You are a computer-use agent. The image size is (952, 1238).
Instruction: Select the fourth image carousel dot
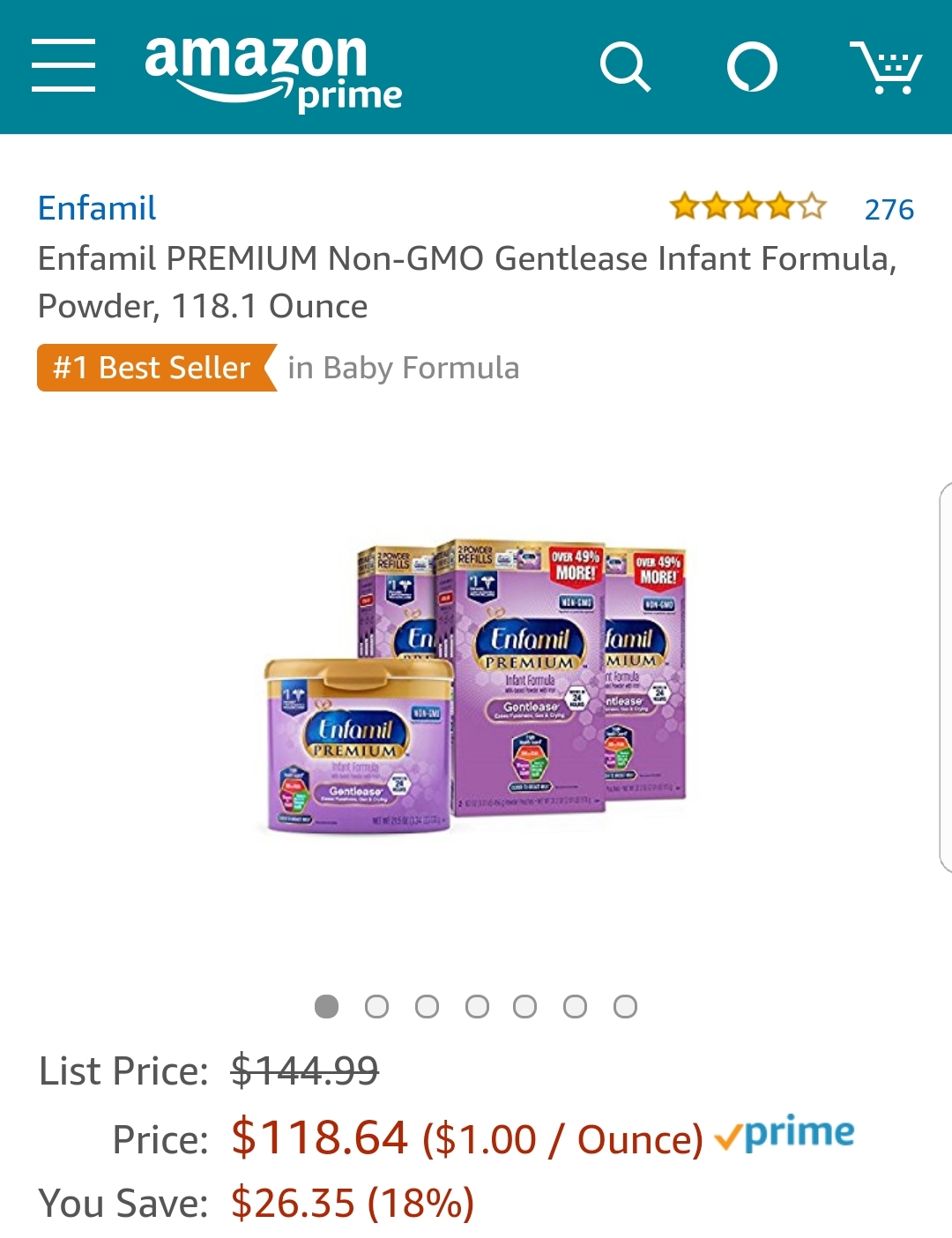[477, 1006]
